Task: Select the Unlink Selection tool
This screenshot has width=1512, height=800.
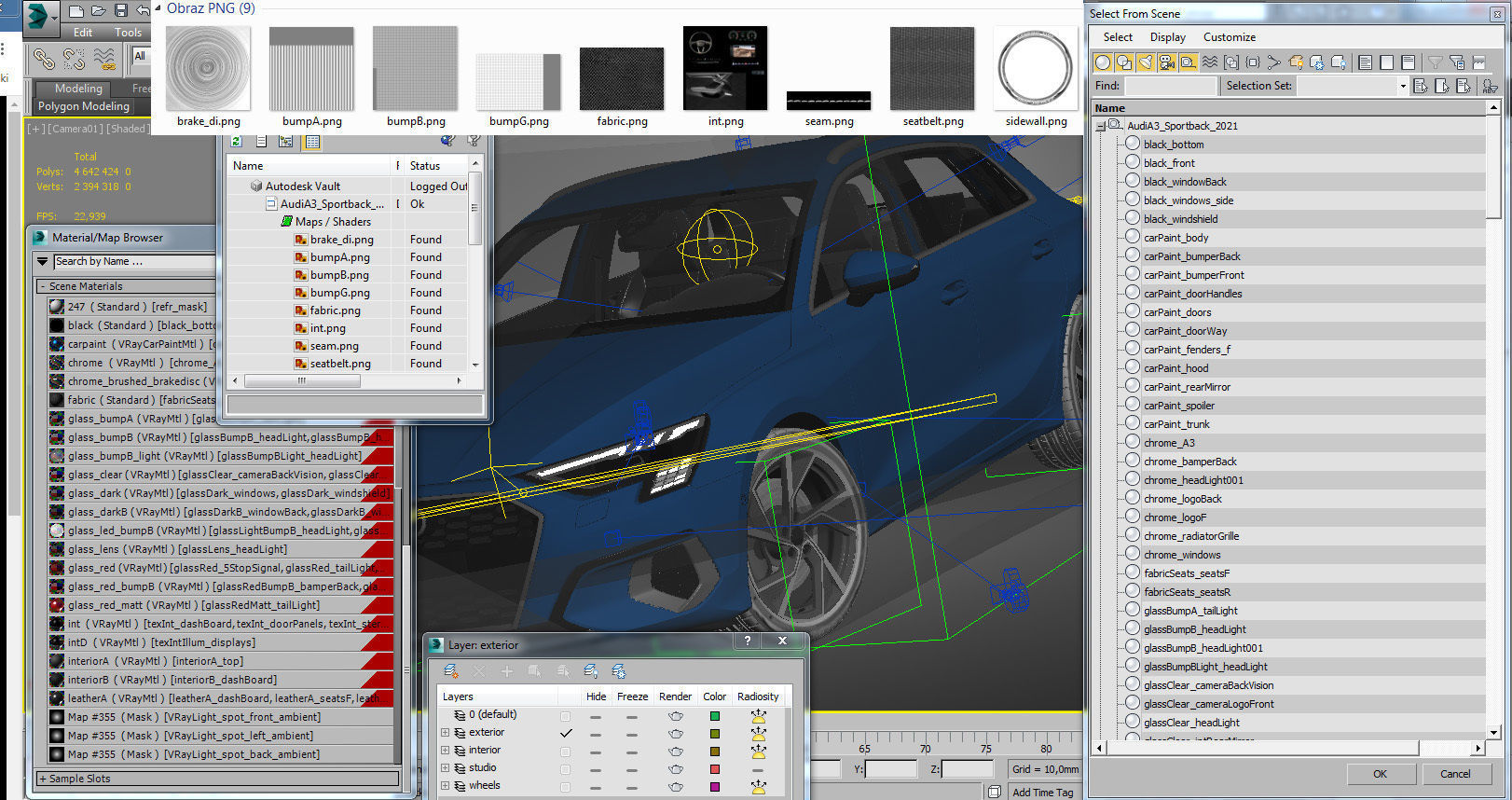Action: tap(75, 60)
